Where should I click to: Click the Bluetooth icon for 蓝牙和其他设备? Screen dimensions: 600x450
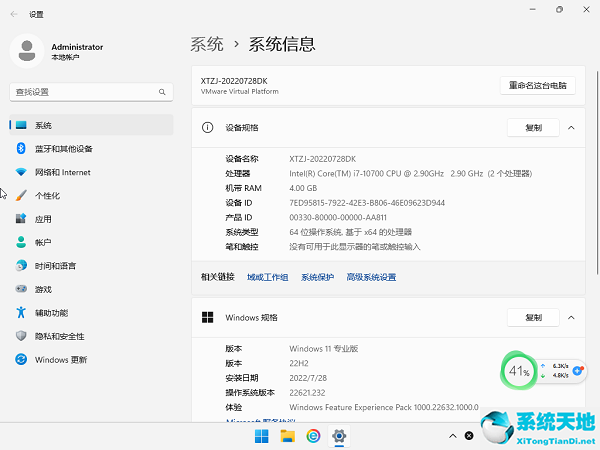pos(21,149)
